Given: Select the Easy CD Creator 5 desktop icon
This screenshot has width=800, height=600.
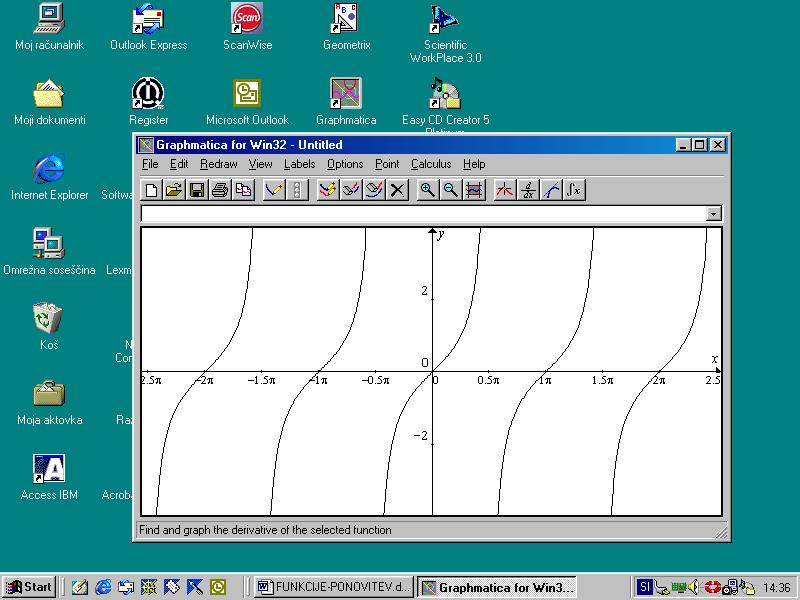Looking at the screenshot, I should pos(445,105).
